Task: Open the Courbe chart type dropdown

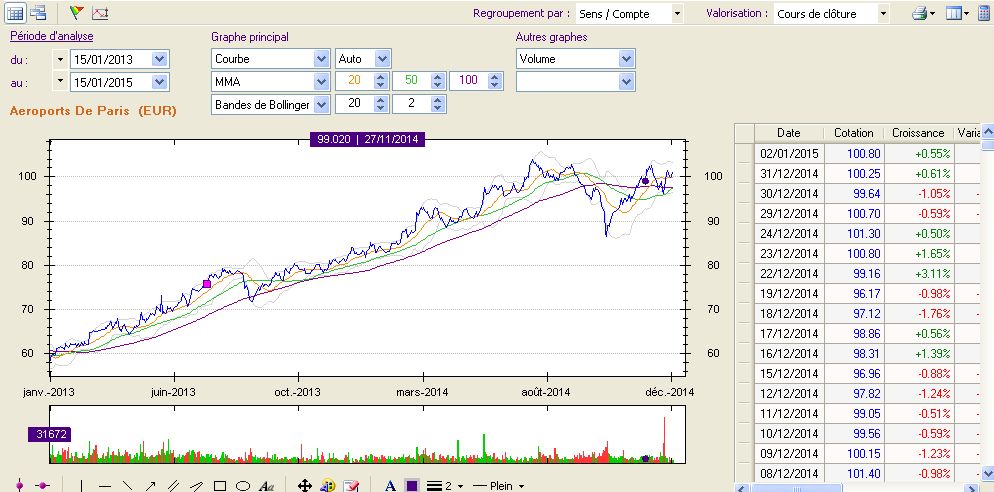Action: coord(321,59)
